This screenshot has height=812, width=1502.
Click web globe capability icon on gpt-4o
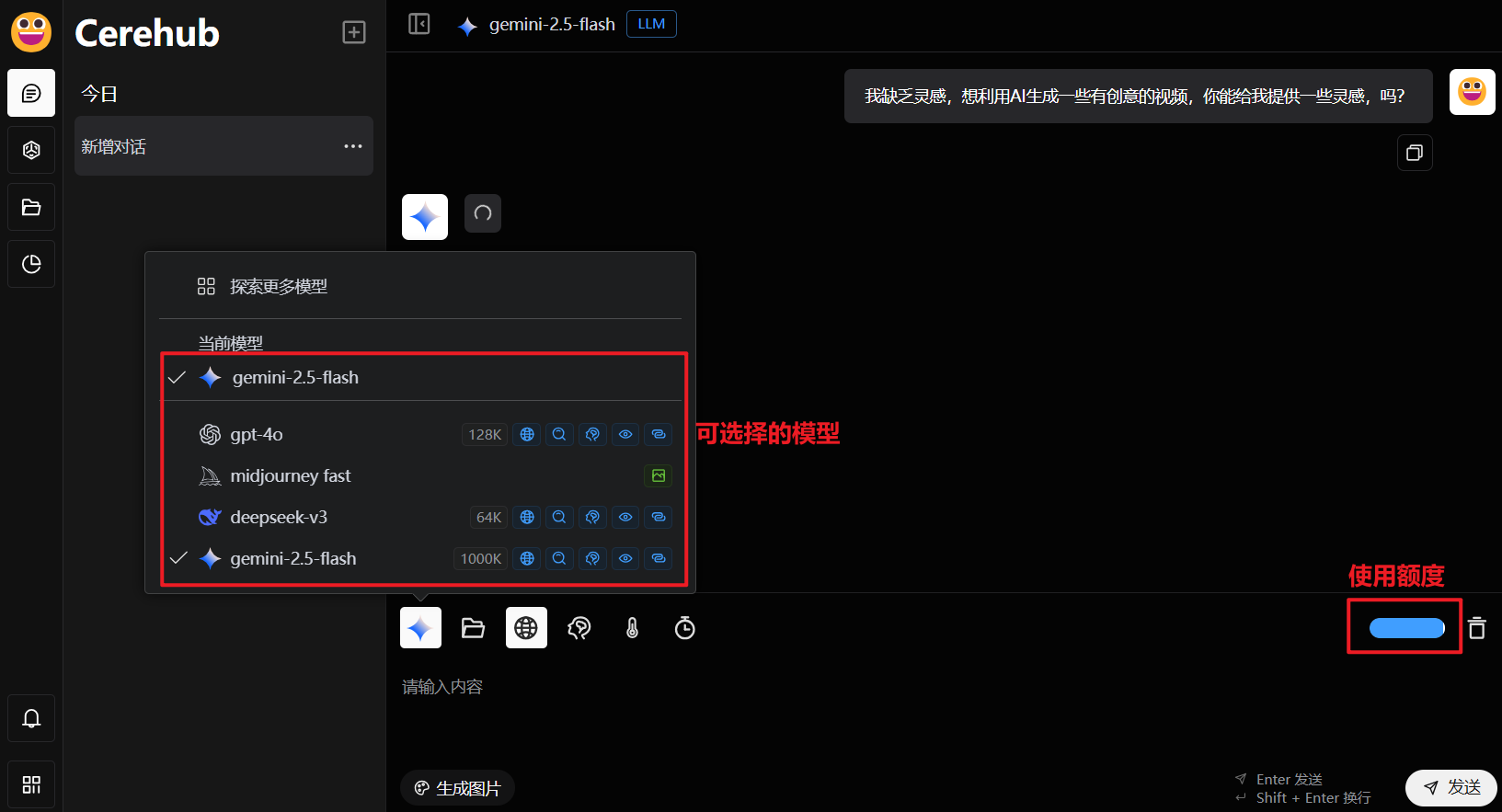(527, 434)
